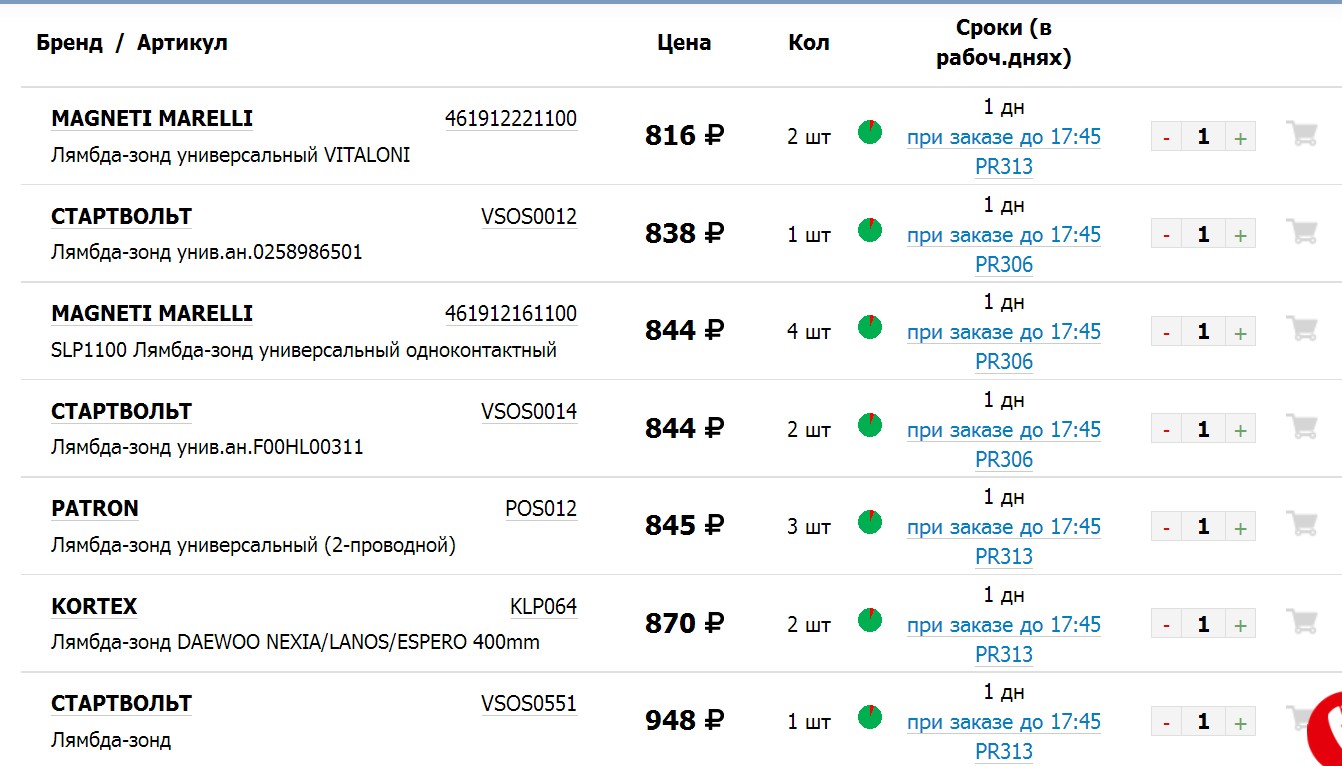The height and width of the screenshot is (766, 1342).
Task: Add PATRON POS012 to cart
Action: coord(1301,524)
